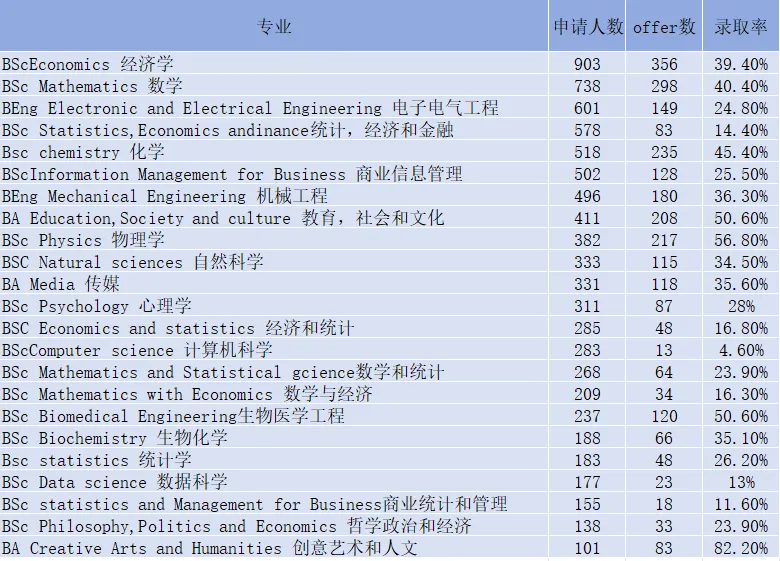This screenshot has width=780, height=561.
Task: Select BEng Mechanical Engineering 机械工程 cell
Action: coord(274,195)
